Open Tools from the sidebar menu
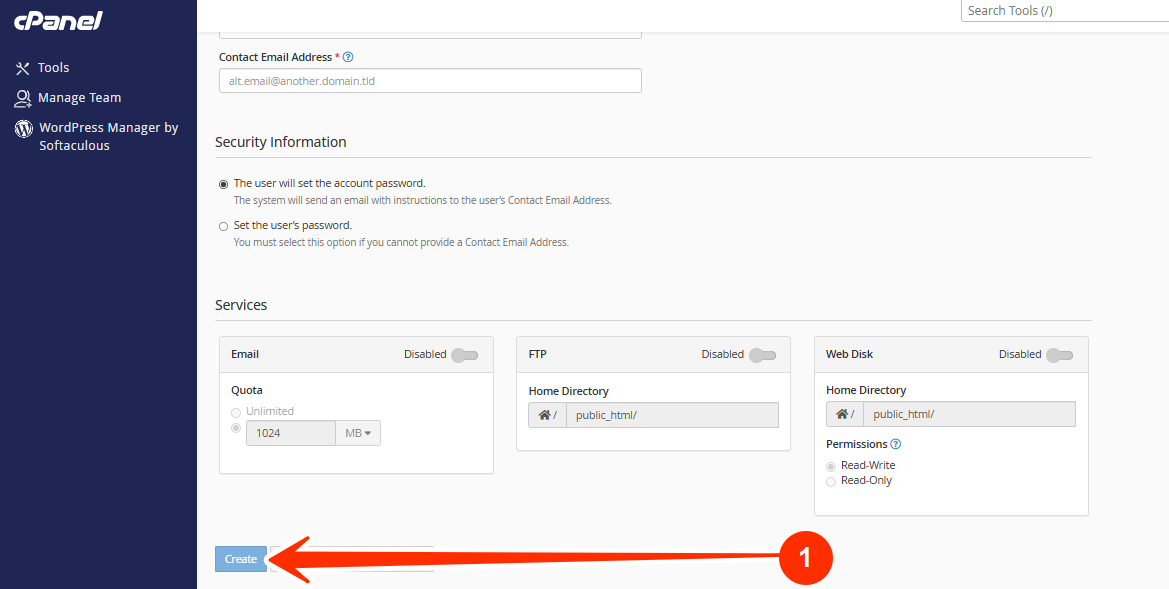The height and width of the screenshot is (589, 1169). tap(54, 68)
